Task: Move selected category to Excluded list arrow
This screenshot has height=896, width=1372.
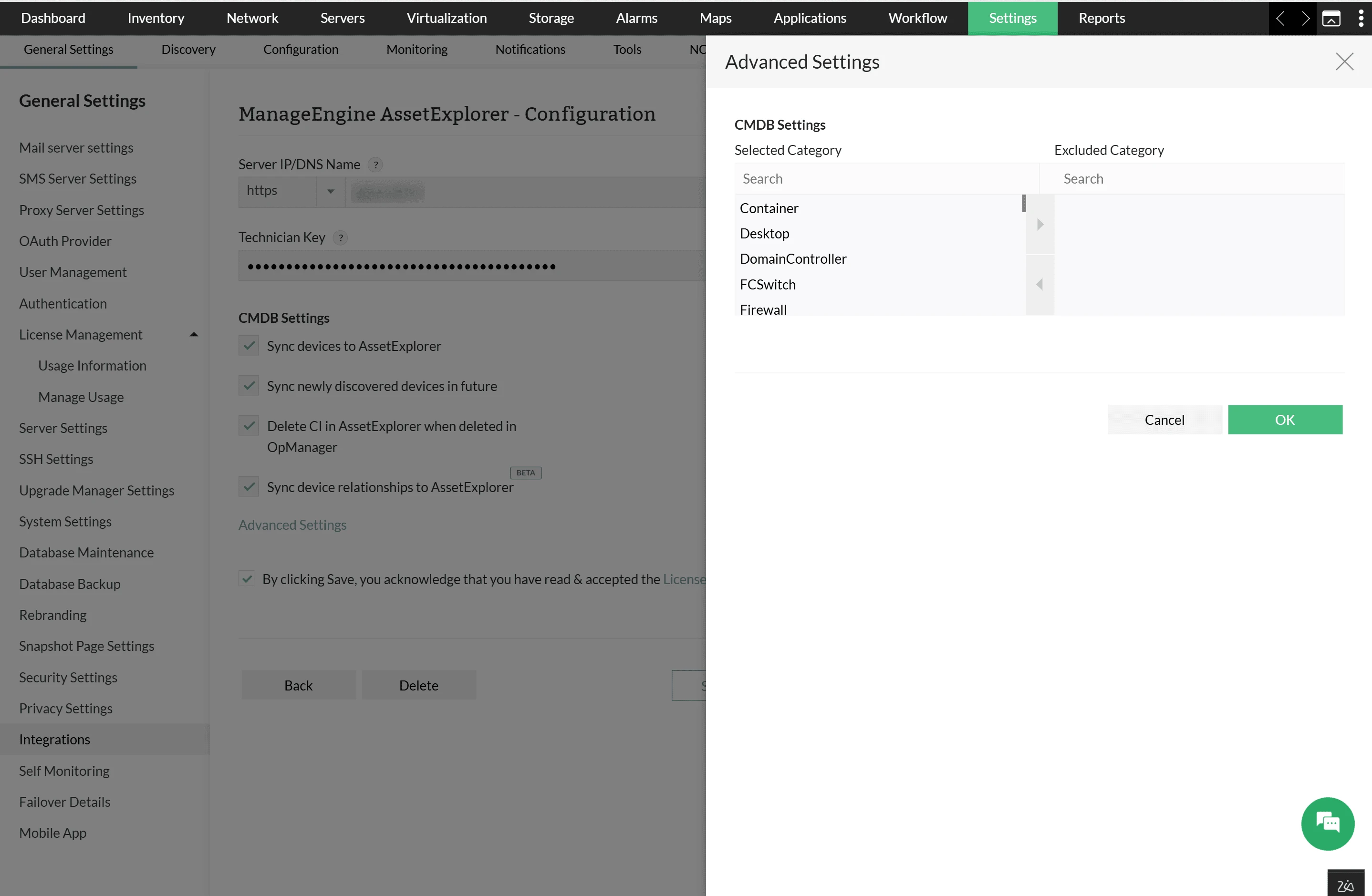Action: click(1039, 225)
